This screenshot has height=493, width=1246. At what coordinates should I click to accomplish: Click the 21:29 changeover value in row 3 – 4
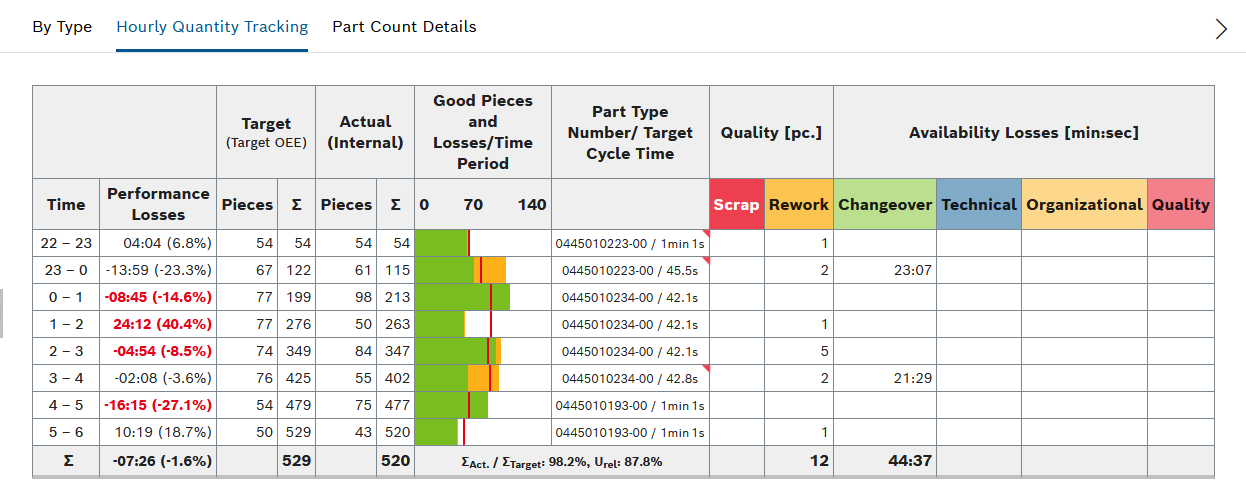tap(910, 378)
